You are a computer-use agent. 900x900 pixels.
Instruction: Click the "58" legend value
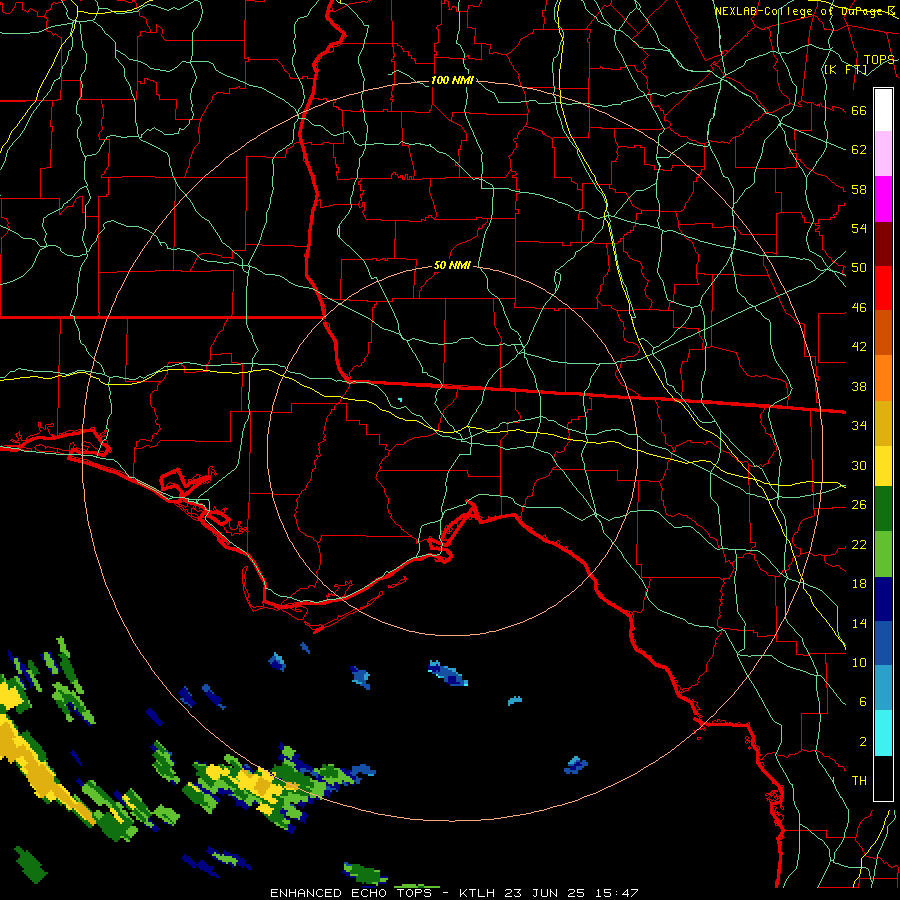click(x=859, y=189)
